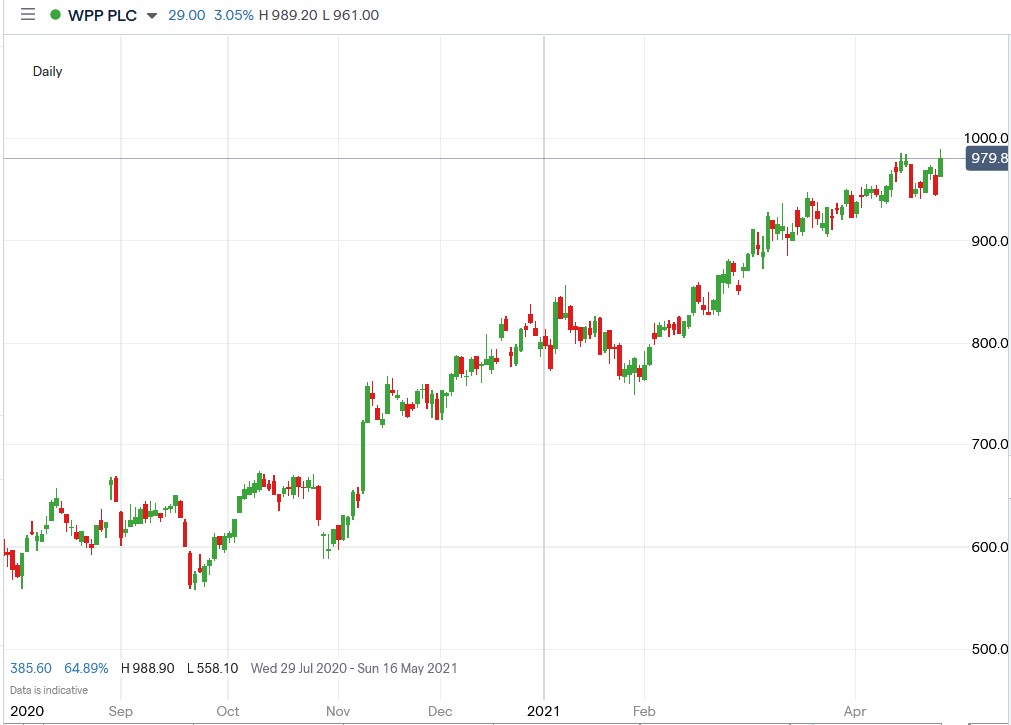Click the Dec label on time axis
This screenshot has height=725, width=1011.
[x=440, y=711]
